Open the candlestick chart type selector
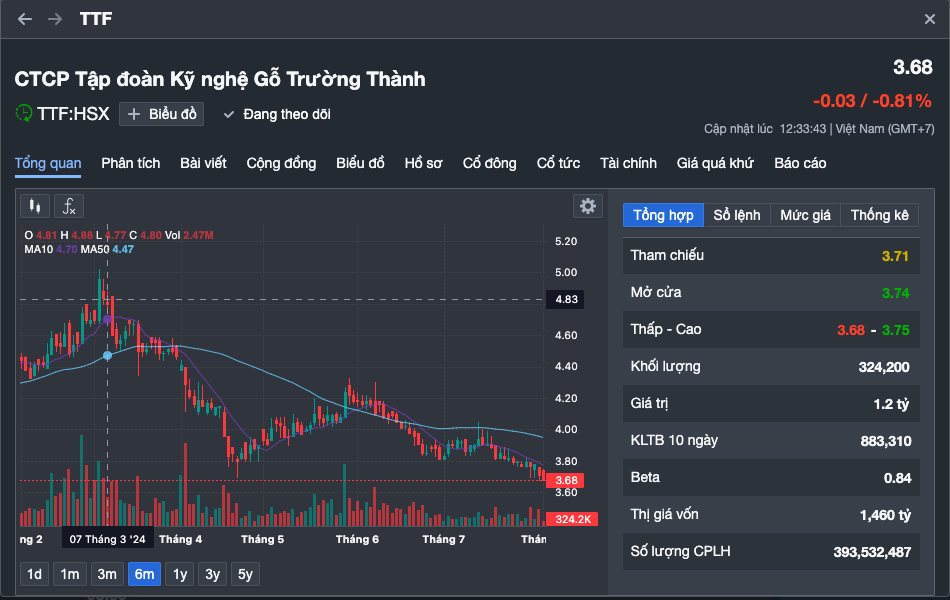This screenshot has height=600, width=950. [x=35, y=206]
